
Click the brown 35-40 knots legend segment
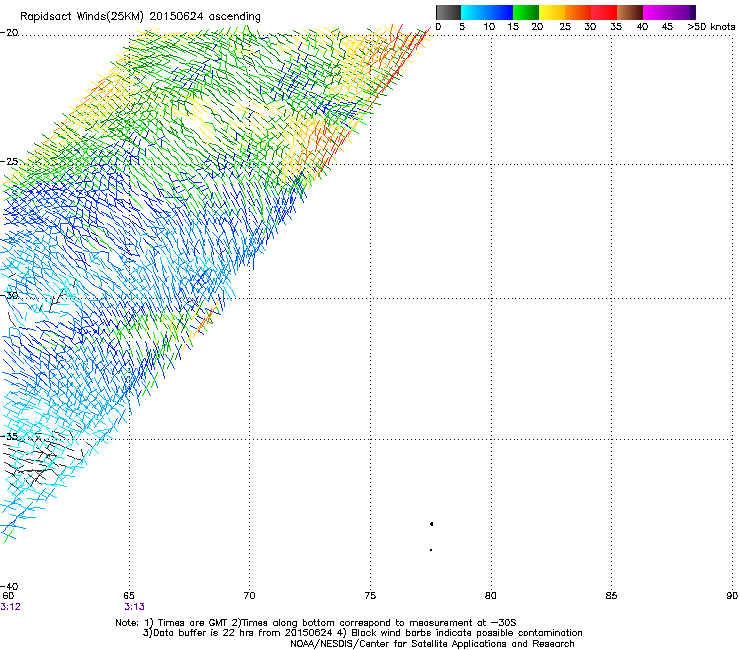[x=630, y=12]
